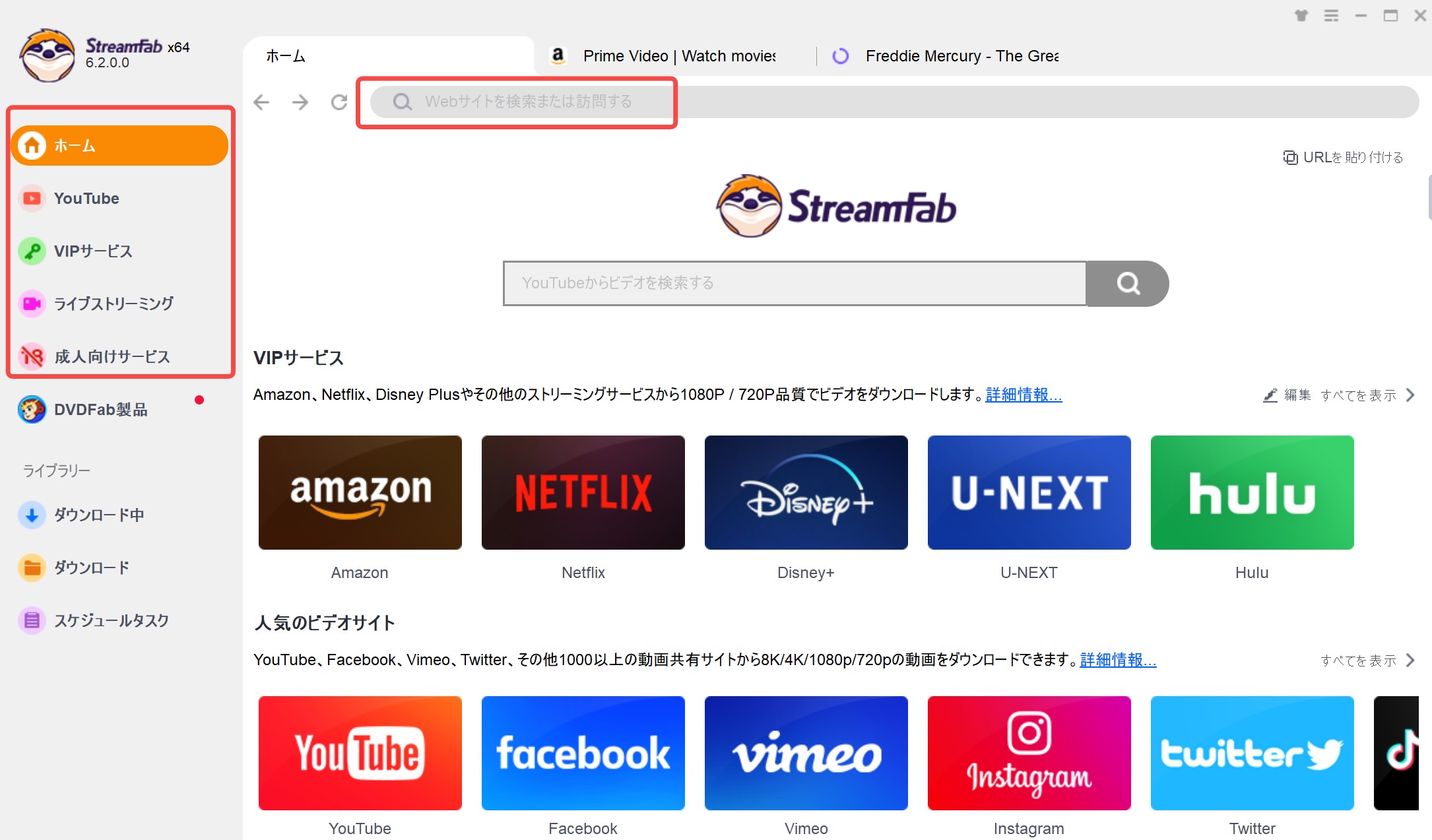Click the Webサイトを検索 address bar
Image resolution: width=1432 pixels, height=840 pixels.
coord(528,102)
